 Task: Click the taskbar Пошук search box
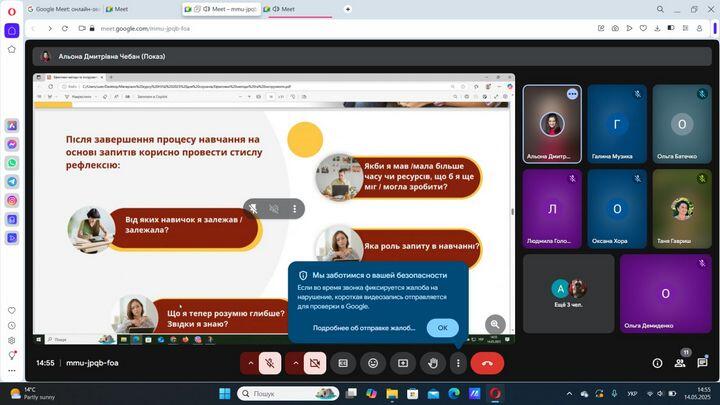[x=288, y=394]
